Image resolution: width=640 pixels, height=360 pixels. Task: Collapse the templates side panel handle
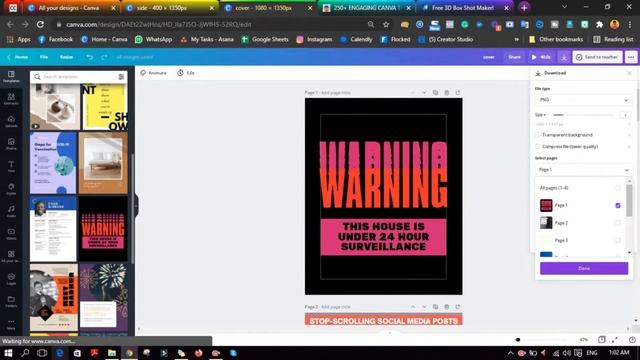click(136, 205)
